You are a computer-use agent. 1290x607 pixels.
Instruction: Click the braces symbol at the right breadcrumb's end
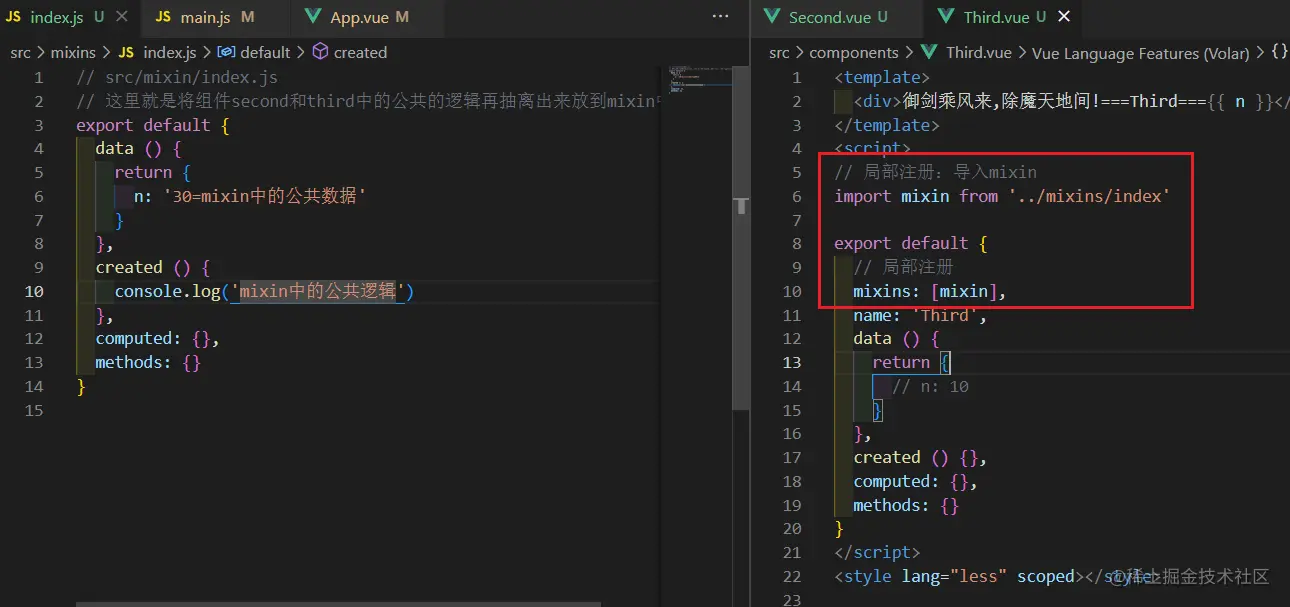coord(1279,53)
